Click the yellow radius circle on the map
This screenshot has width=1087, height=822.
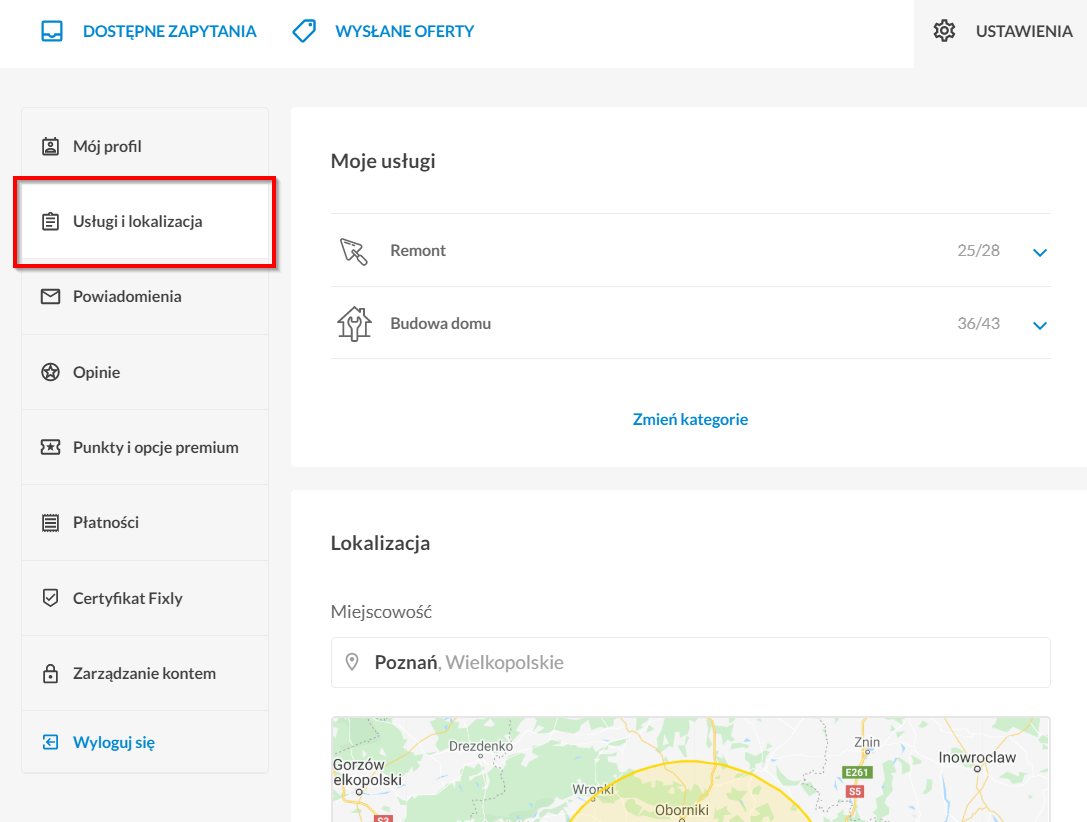click(689, 797)
